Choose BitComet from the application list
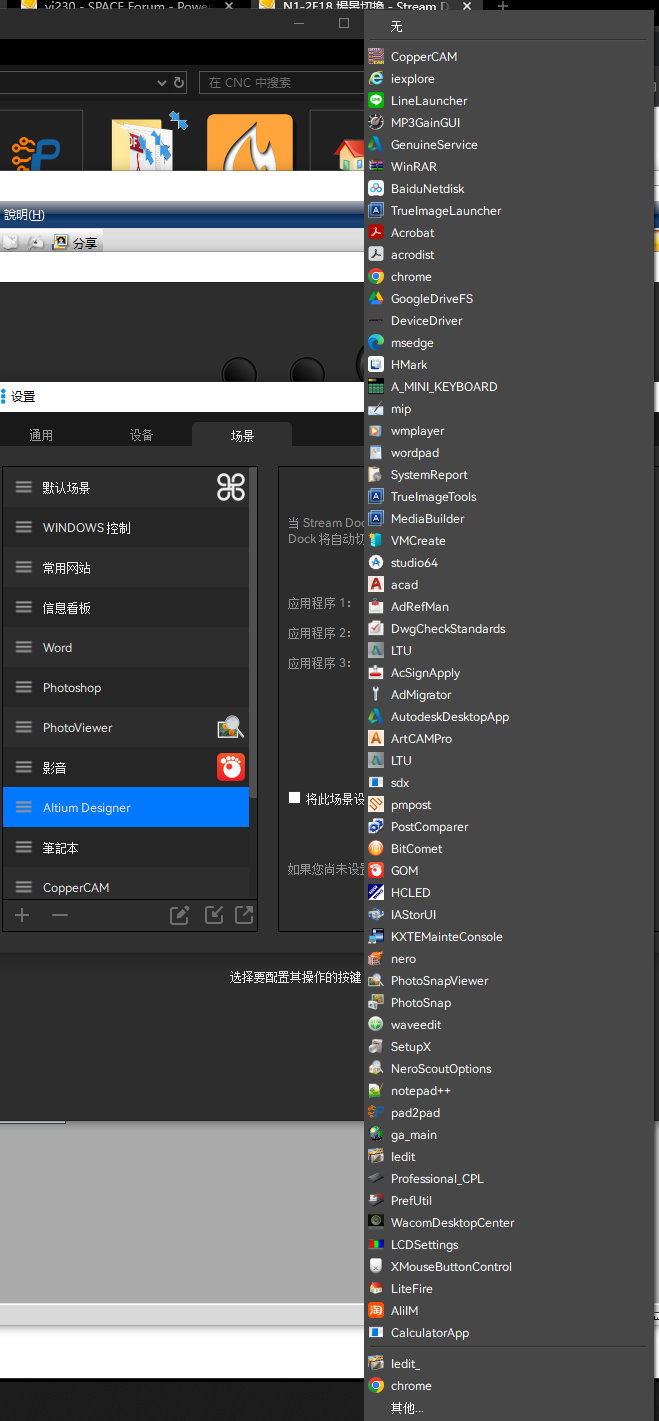 click(511, 848)
